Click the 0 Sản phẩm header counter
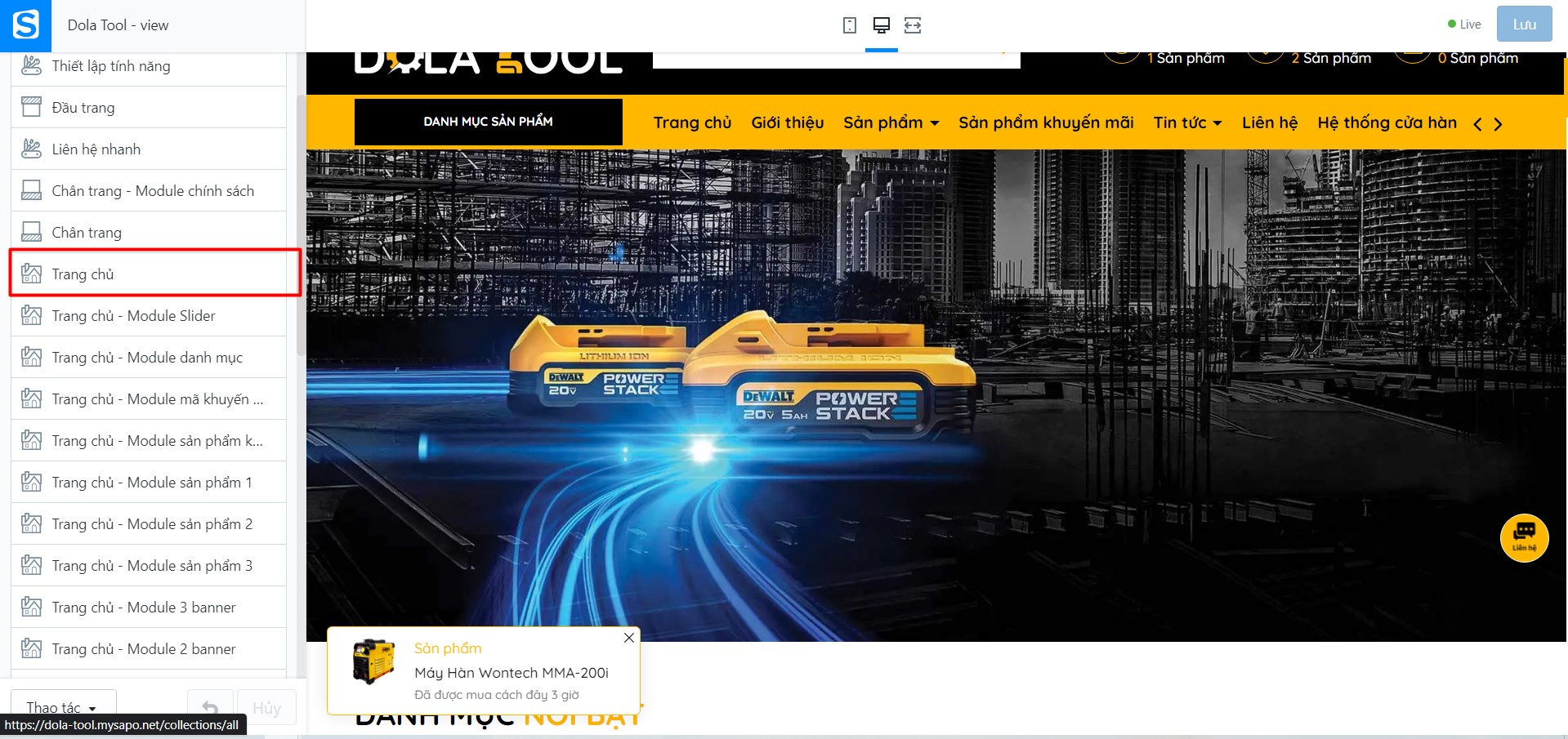The image size is (1568, 739). (1478, 58)
